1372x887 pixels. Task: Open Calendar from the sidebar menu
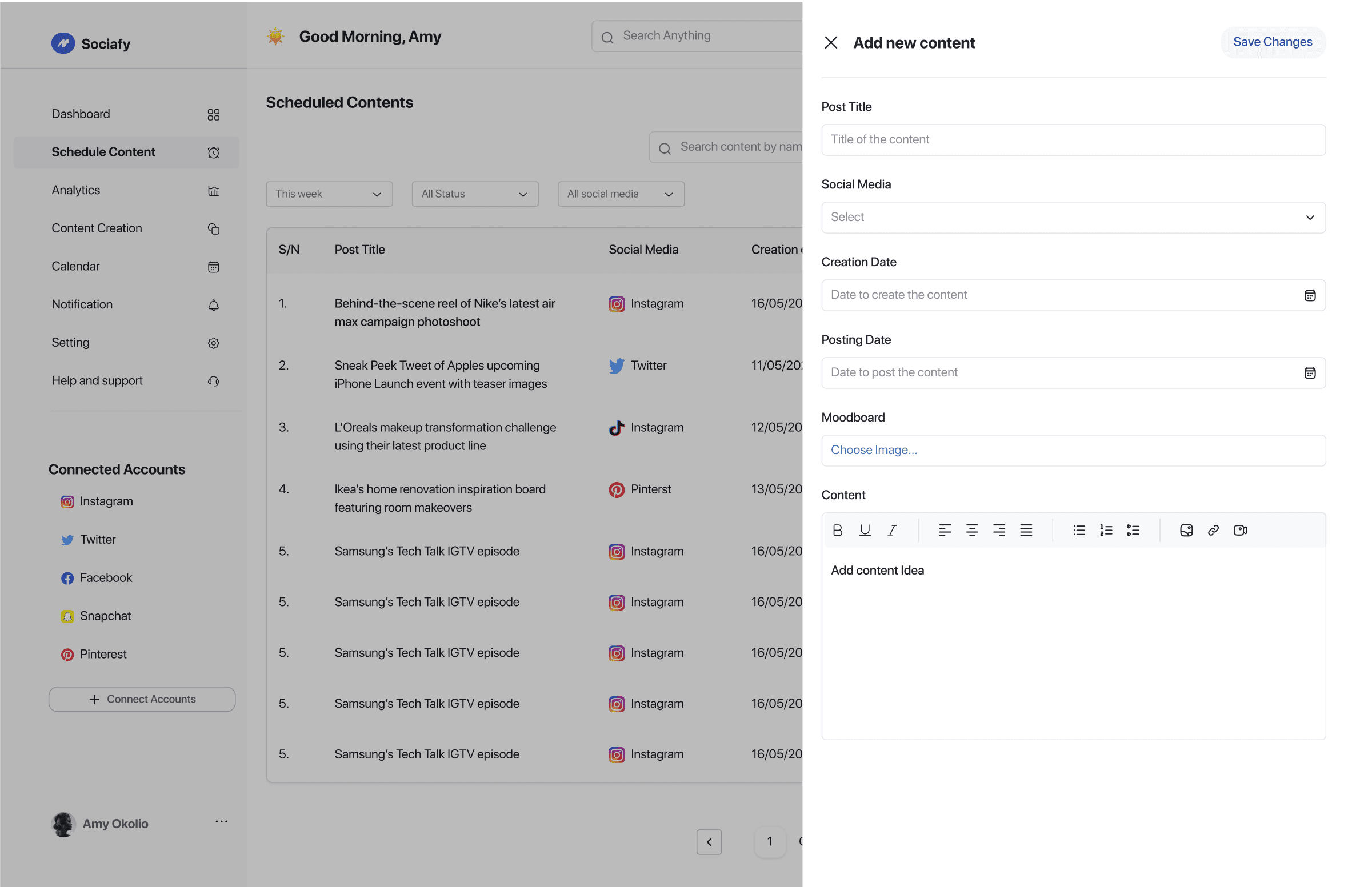[75, 266]
